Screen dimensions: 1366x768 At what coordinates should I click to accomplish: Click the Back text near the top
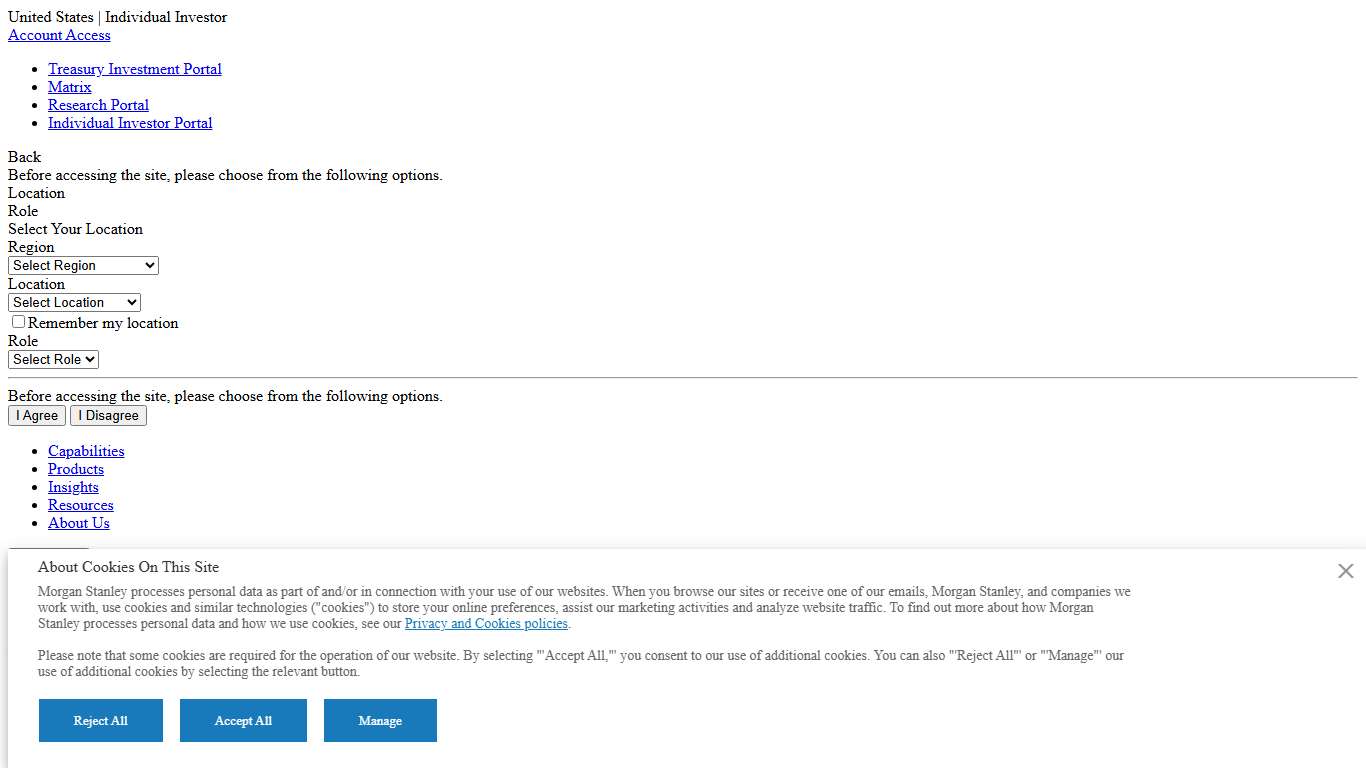[x=25, y=157]
